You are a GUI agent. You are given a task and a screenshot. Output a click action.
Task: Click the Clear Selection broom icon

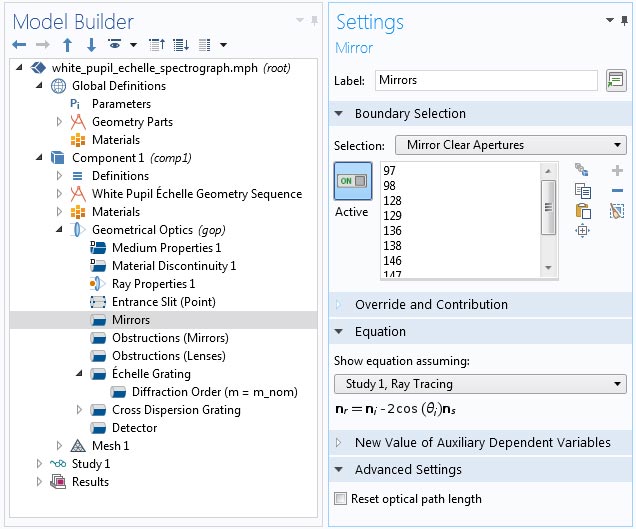[617, 211]
